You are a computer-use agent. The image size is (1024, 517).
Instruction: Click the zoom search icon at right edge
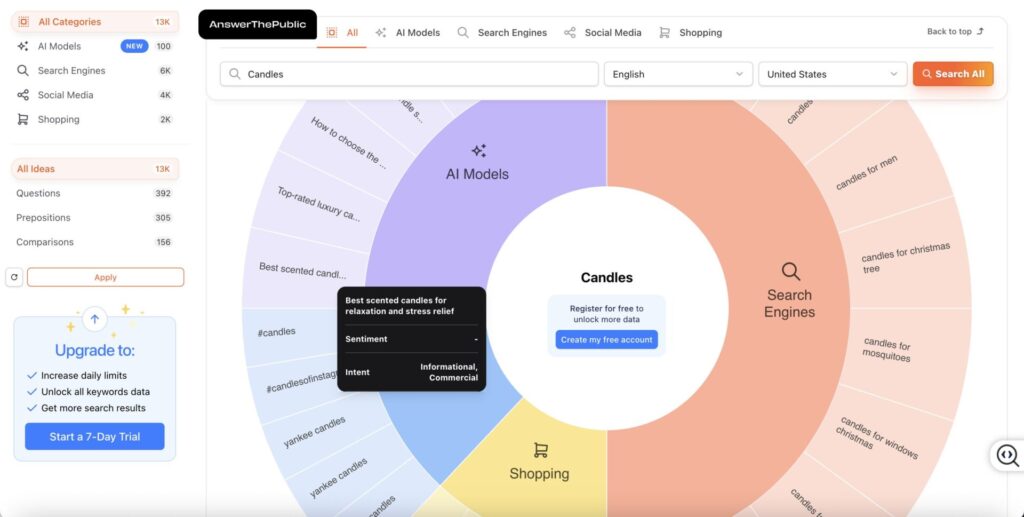(x=1007, y=456)
